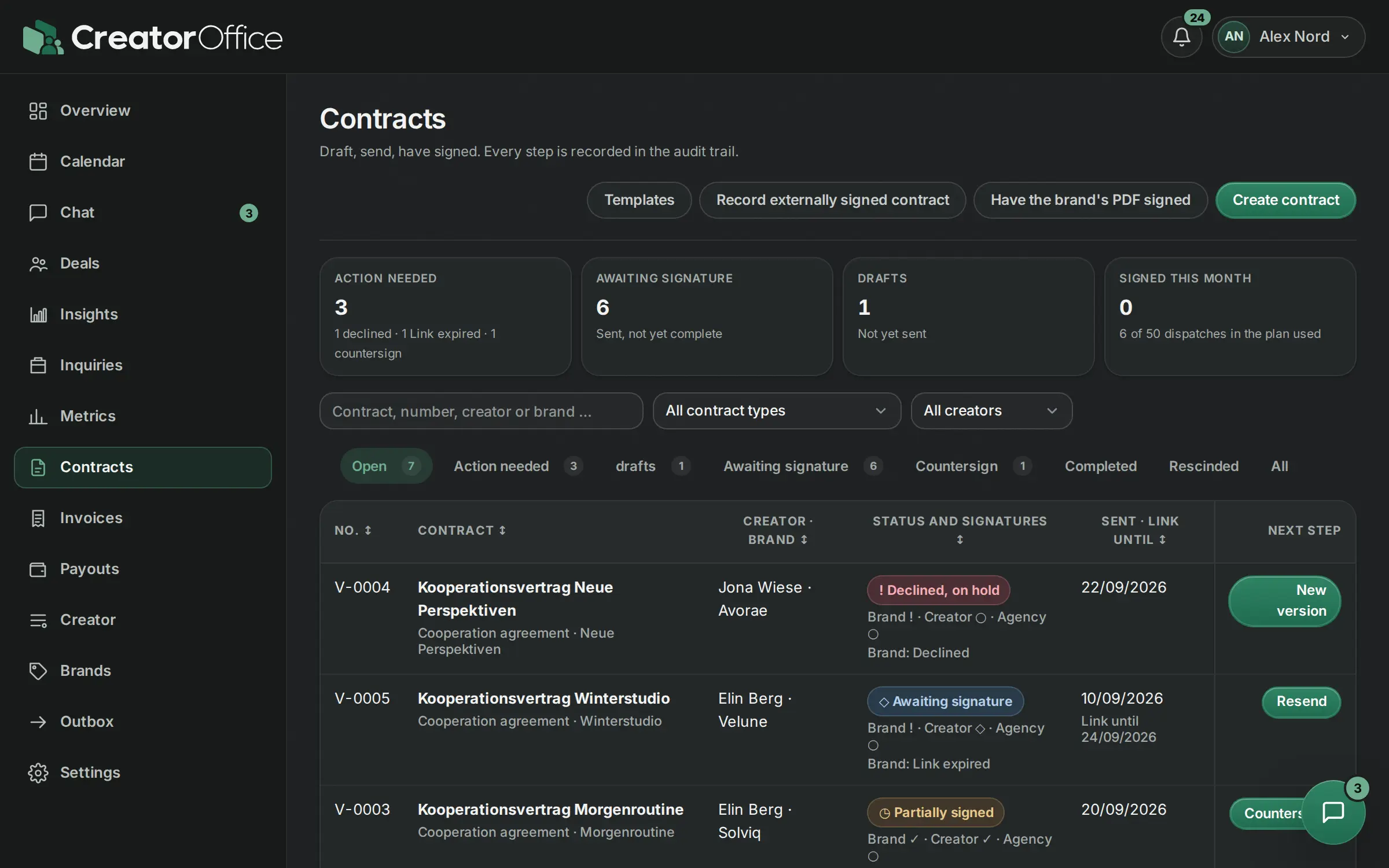1389x868 pixels.
Task: Open the All creators dropdown
Action: [x=991, y=411]
